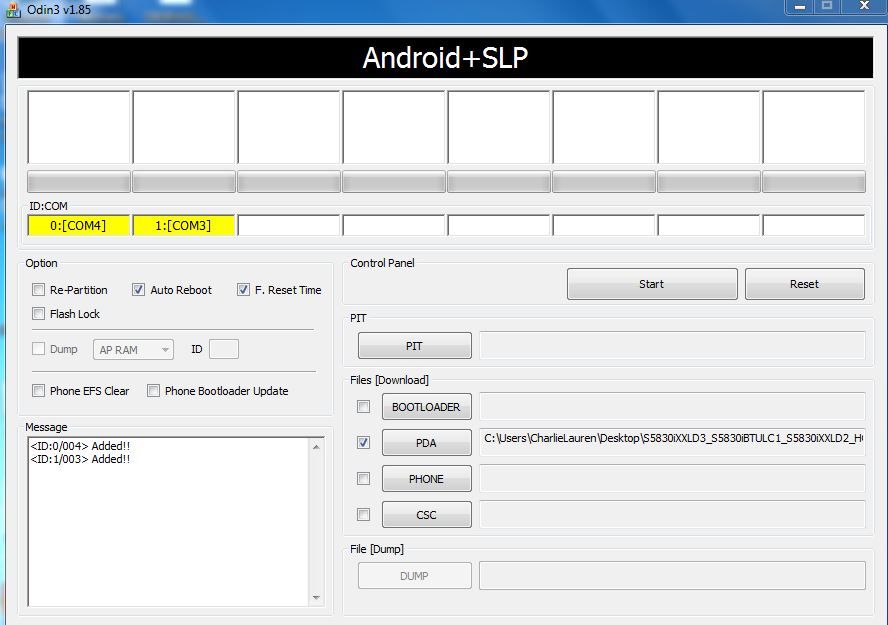
Task: Click the '<ID:0/004> Added!!' log line
Action: pos(80,446)
